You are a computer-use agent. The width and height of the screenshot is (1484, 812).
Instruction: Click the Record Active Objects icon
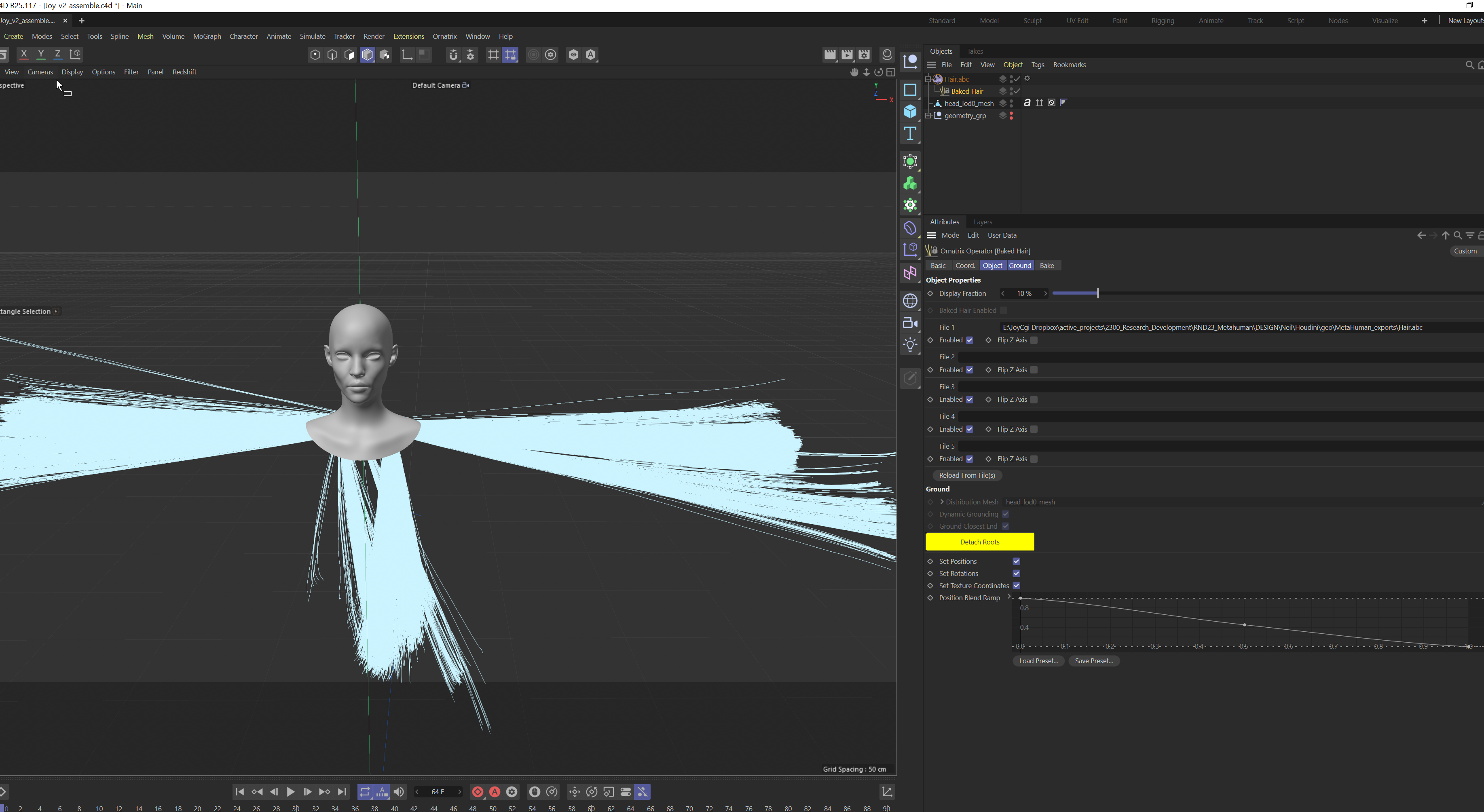[x=478, y=792]
